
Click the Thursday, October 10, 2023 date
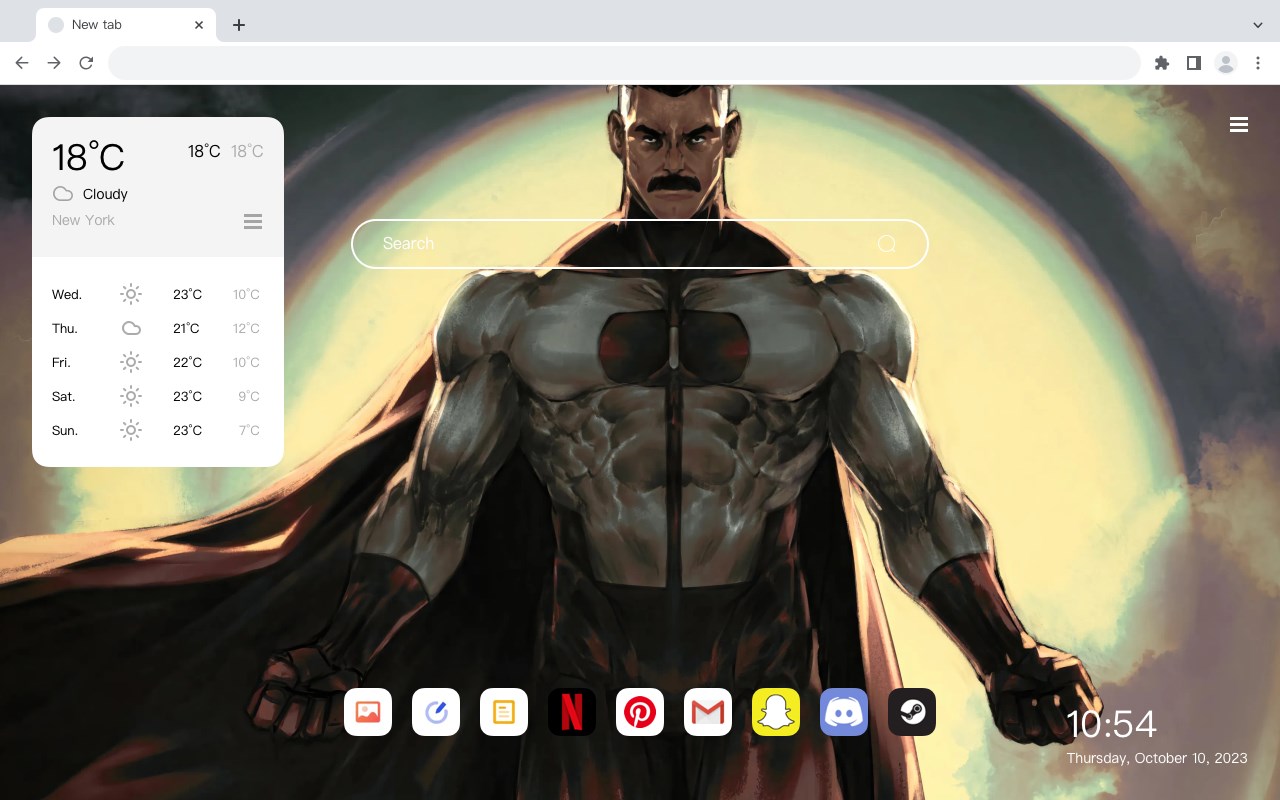[1157, 758]
